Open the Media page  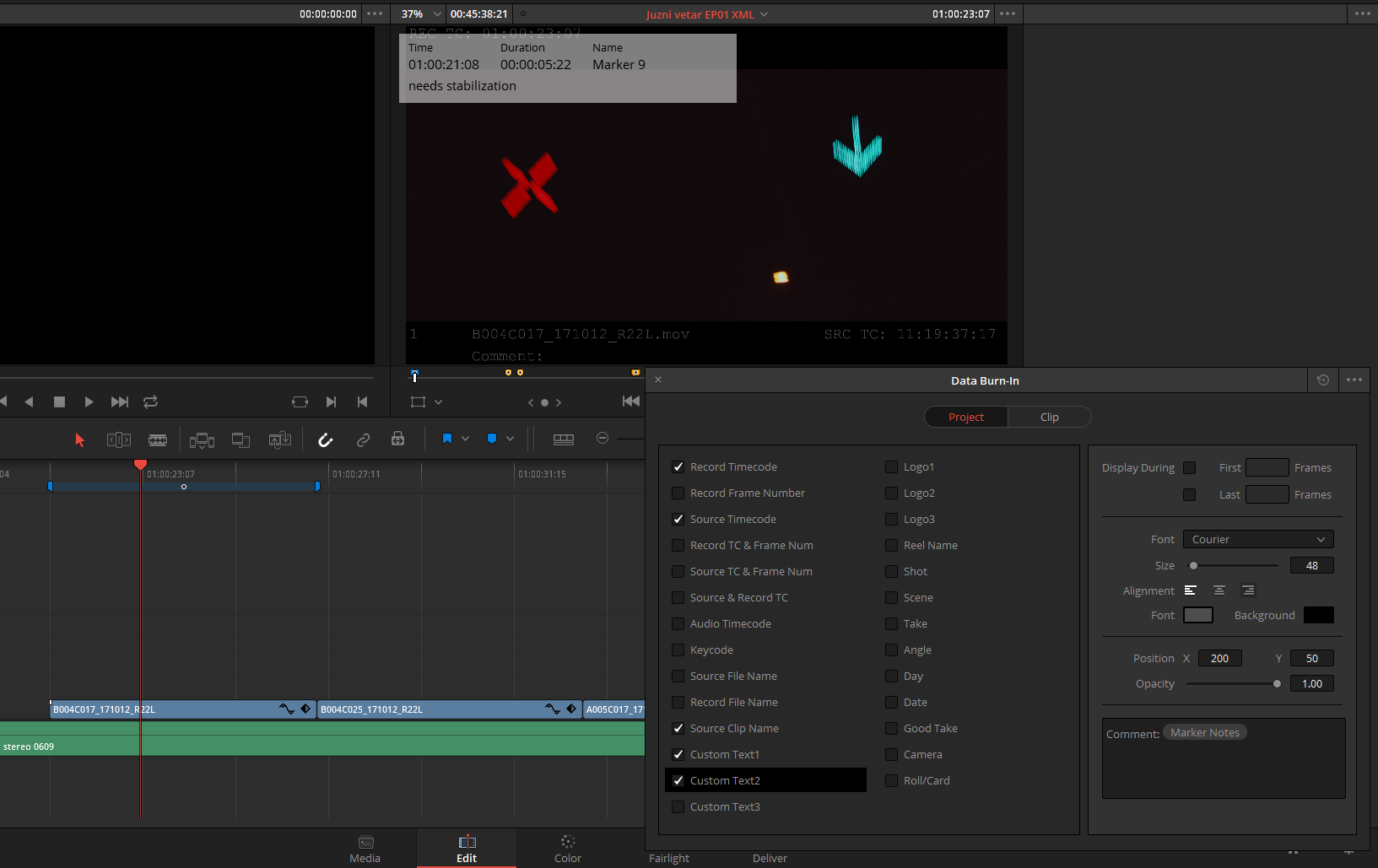point(365,849)
